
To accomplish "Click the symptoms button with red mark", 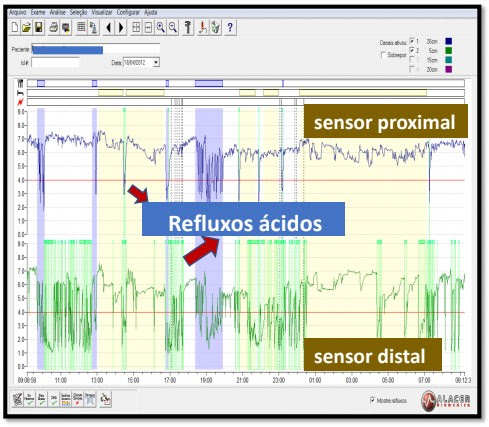I will point(77,399).
